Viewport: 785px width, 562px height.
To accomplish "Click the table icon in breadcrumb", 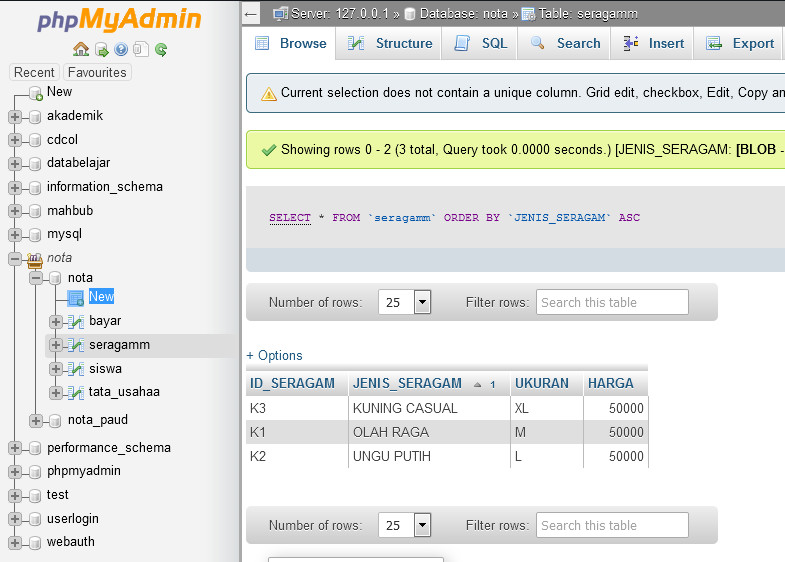I will click(528, 14).
